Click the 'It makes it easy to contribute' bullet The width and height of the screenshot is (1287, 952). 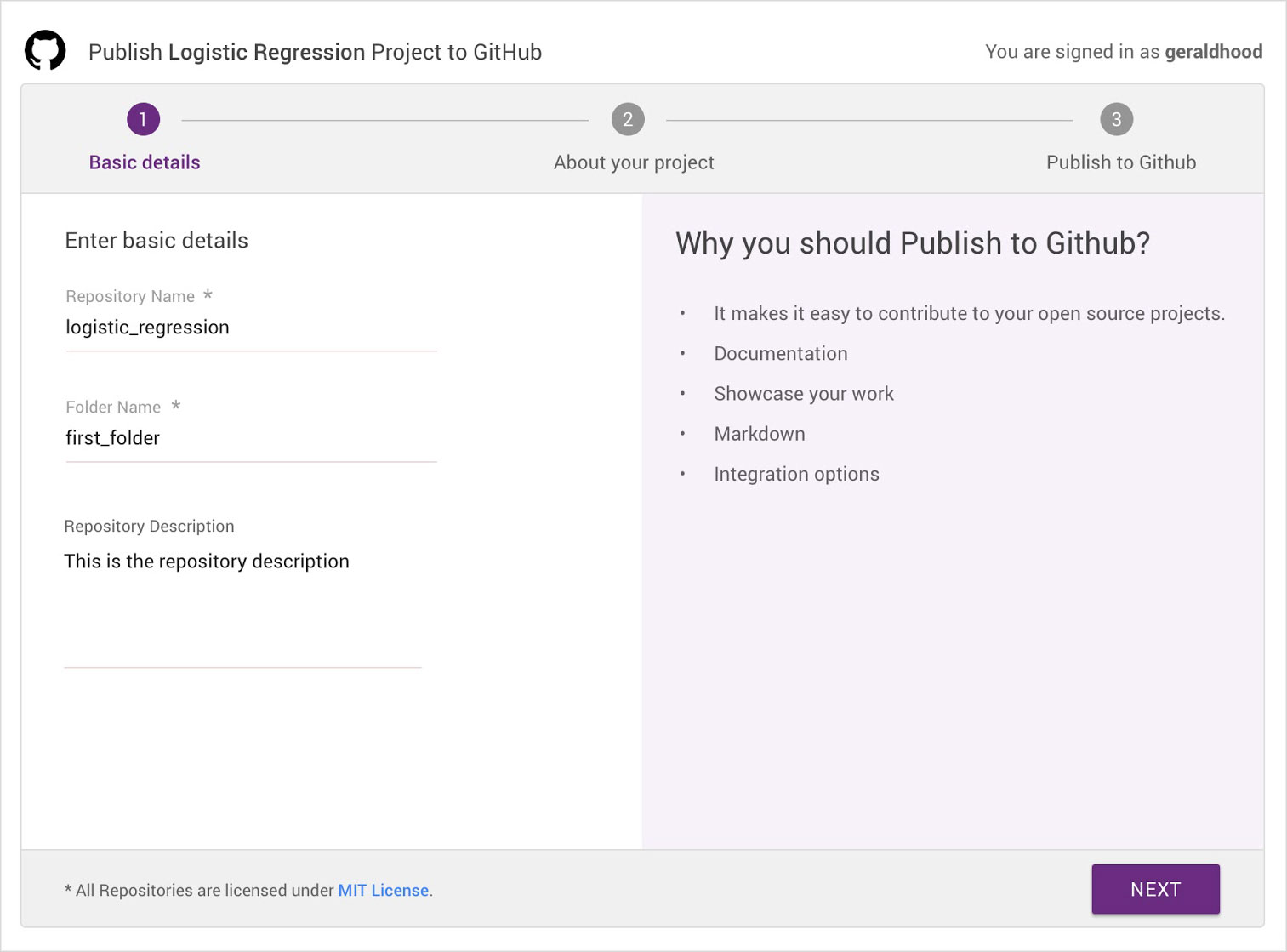click(x=969, y=314)
